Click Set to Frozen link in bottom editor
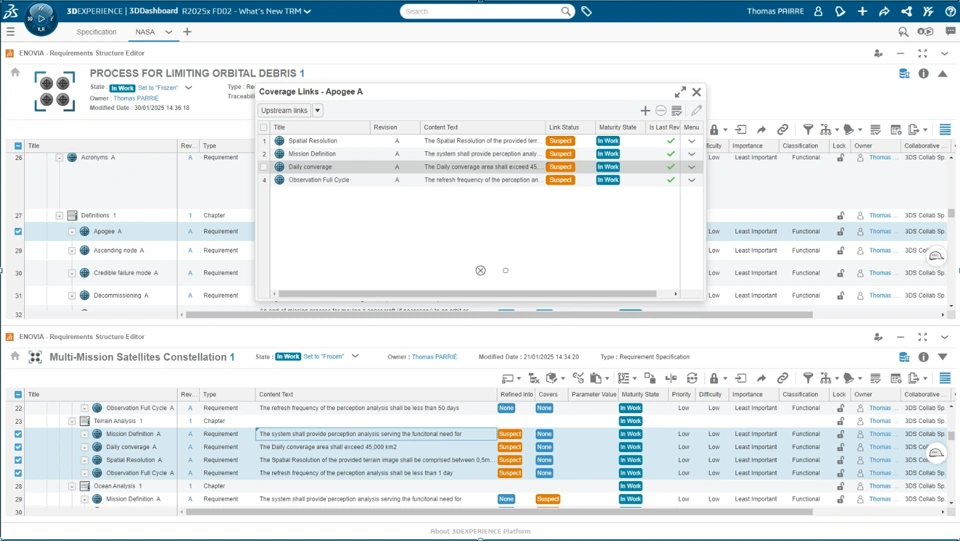Viewport: 960px width, 541px height. click(x=324, y=356)
